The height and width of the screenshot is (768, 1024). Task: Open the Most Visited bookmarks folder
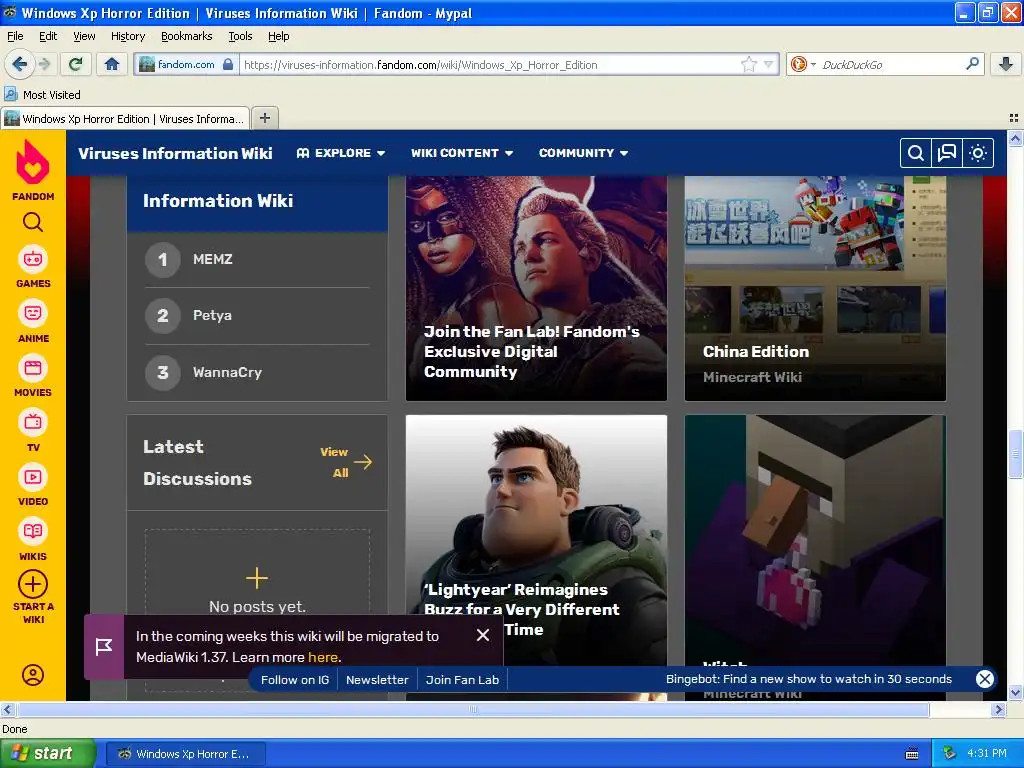click(42, 95)
